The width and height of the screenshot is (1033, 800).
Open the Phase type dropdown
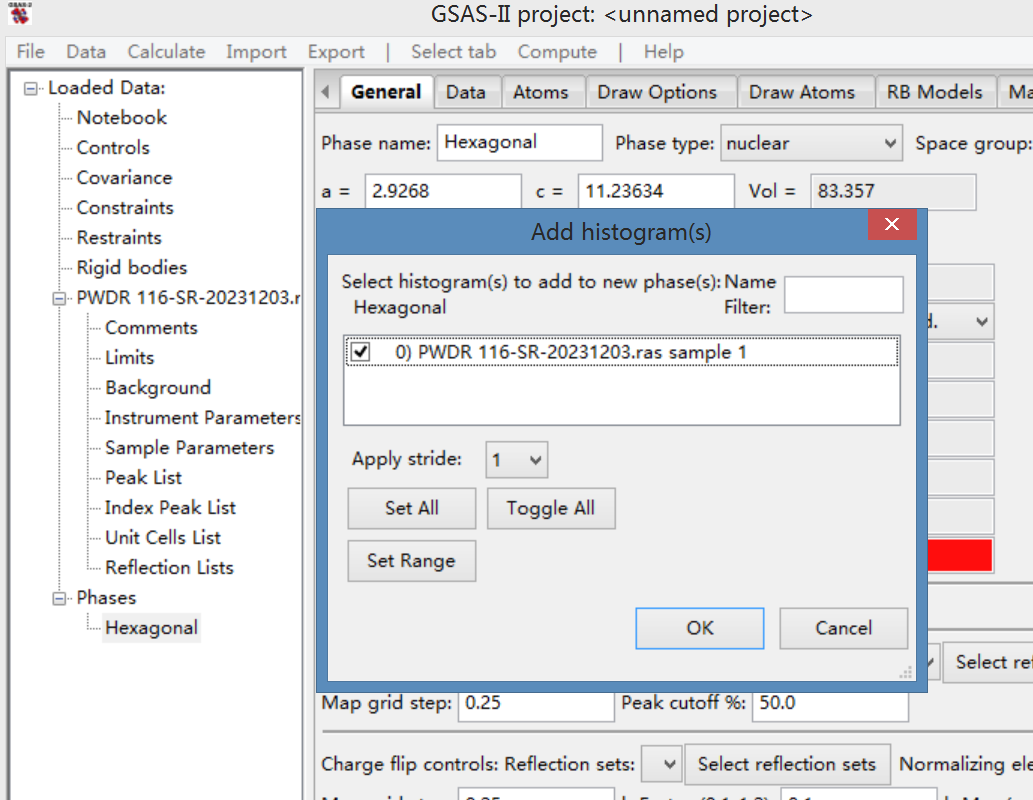tap(811, 143)
